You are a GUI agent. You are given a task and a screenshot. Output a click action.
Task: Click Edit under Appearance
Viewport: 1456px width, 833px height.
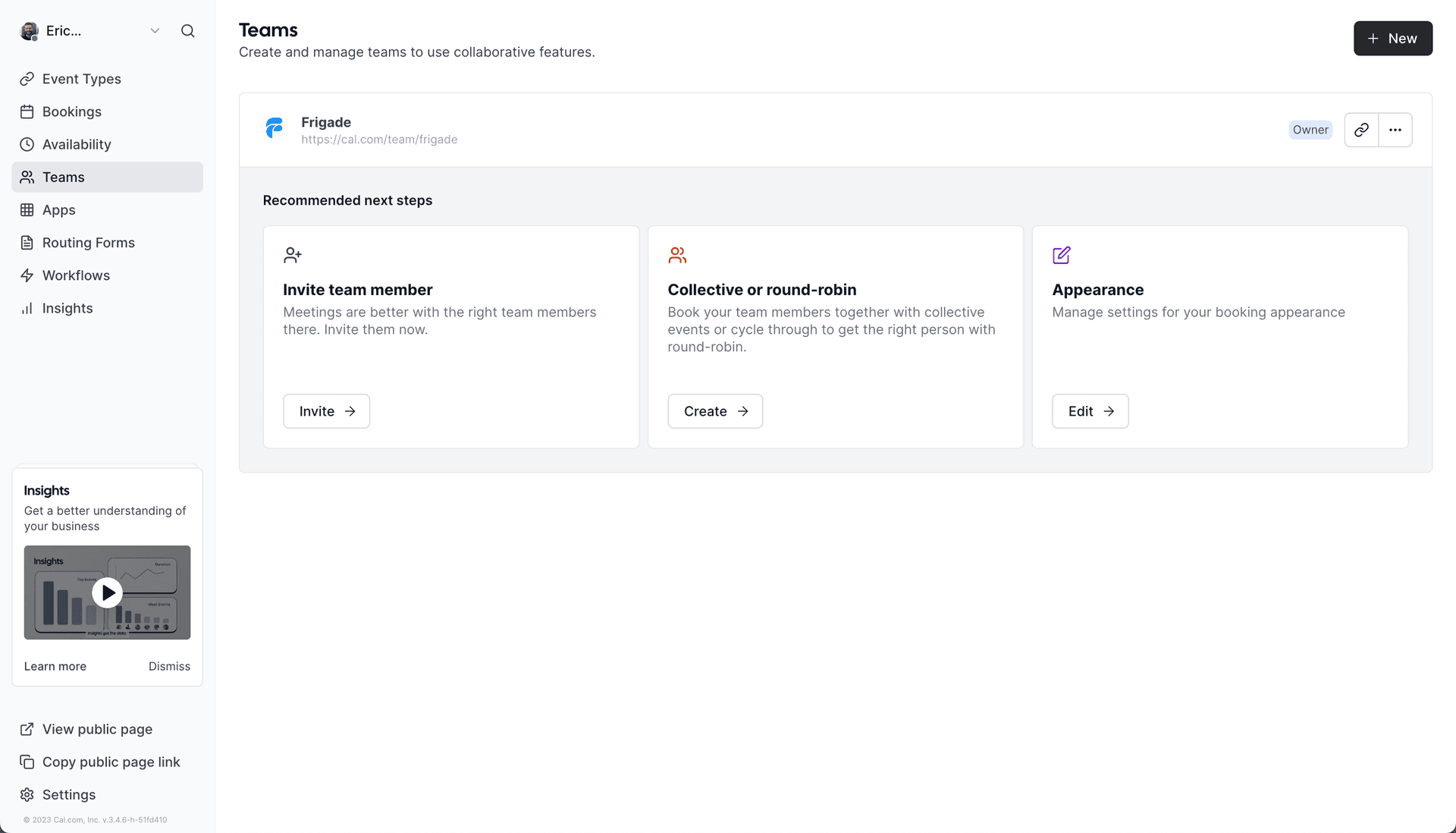coord(1090,411)
